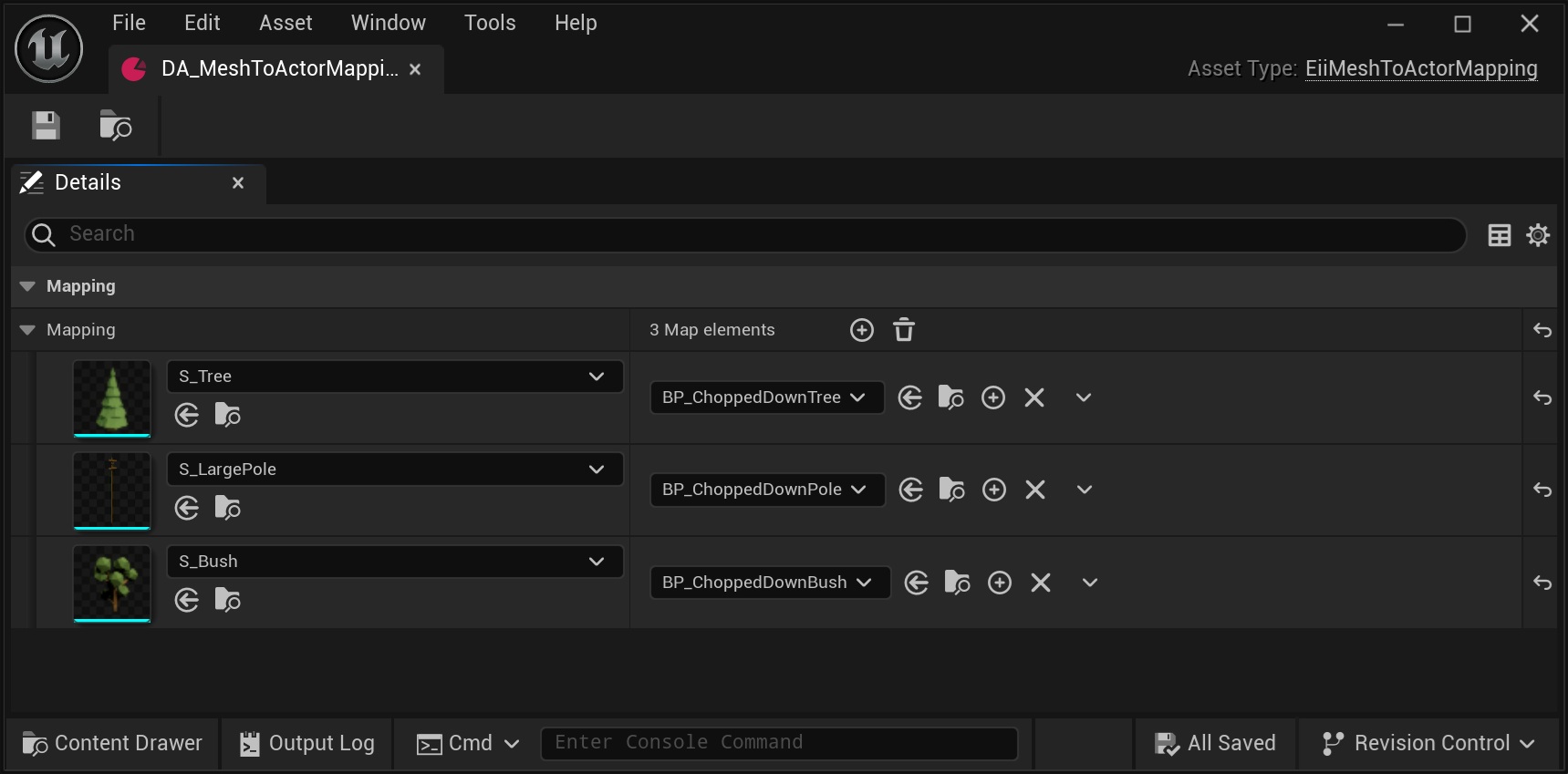Screen dimensions: 1568x774
Task: Use selected asset for S_Tree mesh
Action: (187, 416)
